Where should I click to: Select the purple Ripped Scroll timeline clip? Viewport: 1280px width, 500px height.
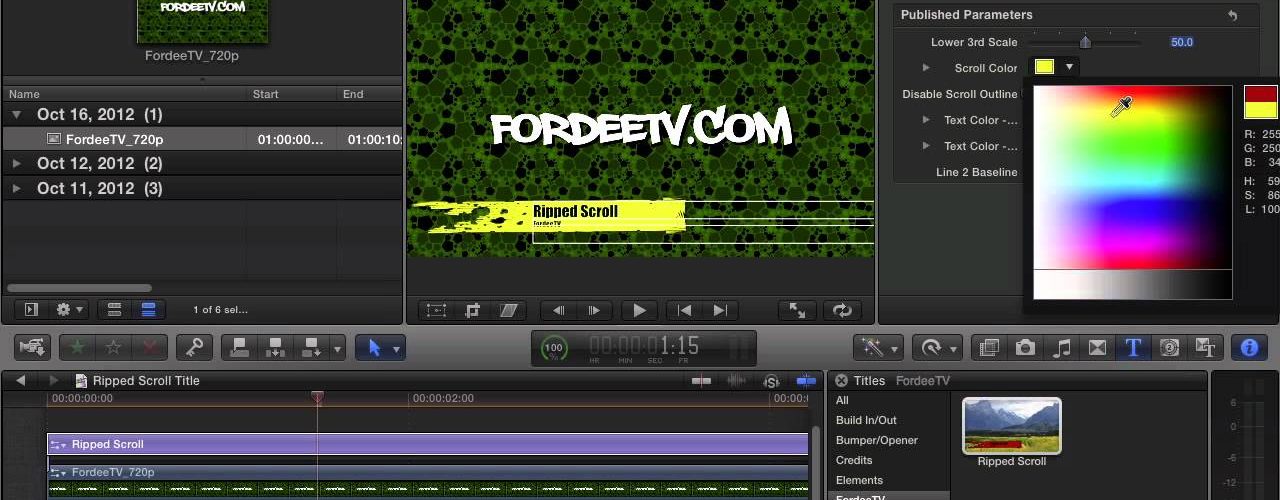pos(428,444)
